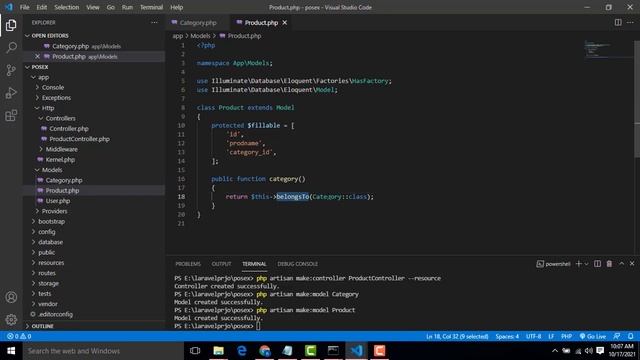Select the powershell terminal entry

pyautogui.click(x=553, y=264)
